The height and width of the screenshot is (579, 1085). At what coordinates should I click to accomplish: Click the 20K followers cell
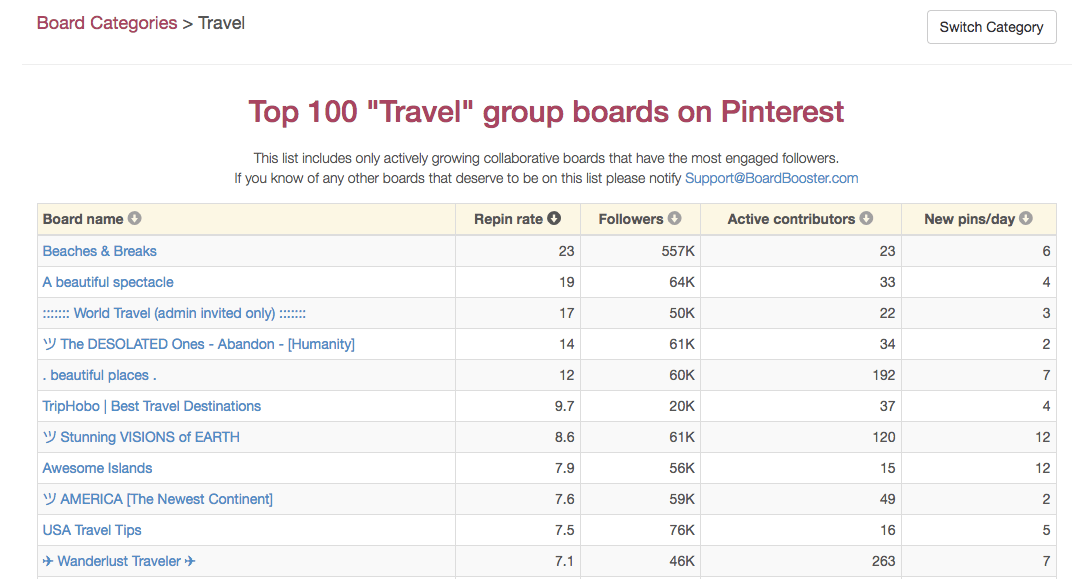640,406
